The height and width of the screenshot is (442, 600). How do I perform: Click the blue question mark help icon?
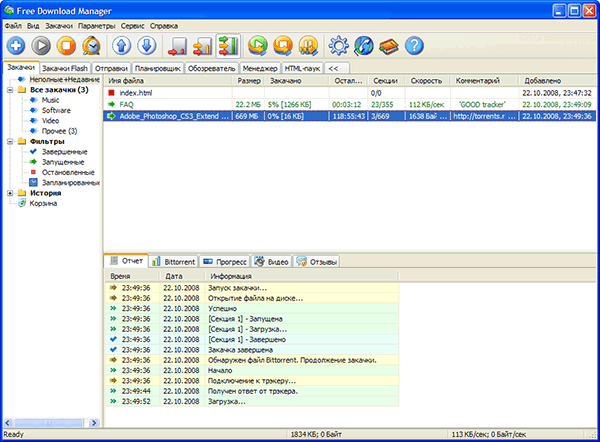coord(414,46)
